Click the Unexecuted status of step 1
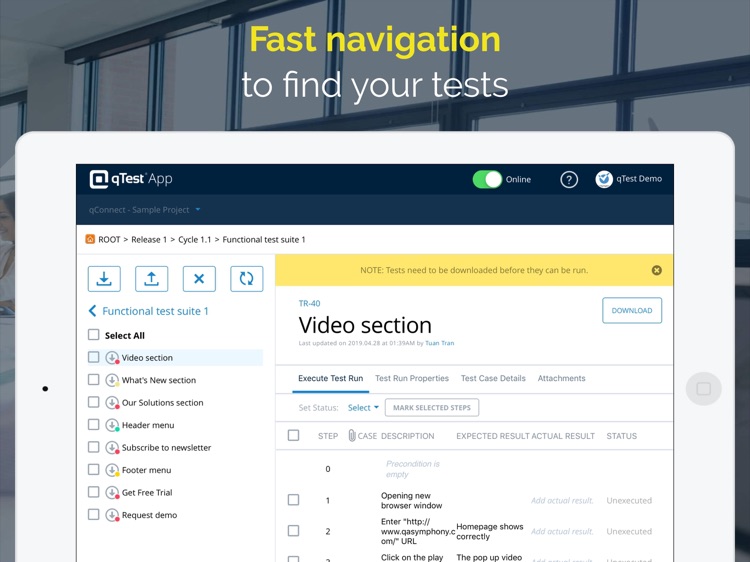 point(629,500)
